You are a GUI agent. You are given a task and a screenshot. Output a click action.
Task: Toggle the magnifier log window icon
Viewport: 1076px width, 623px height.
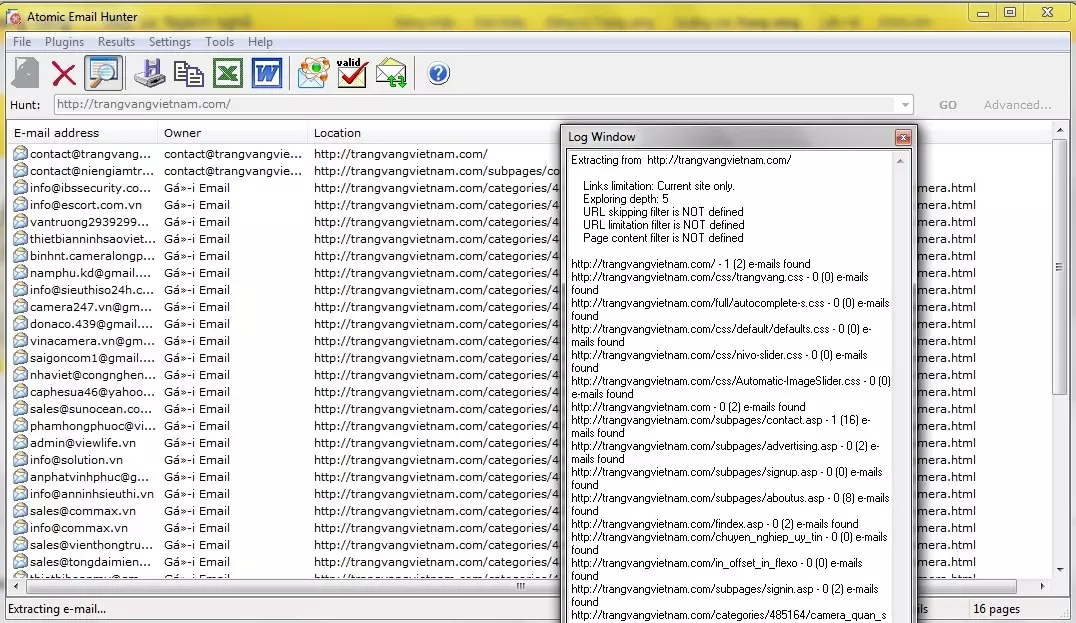(x=104, y=73)
